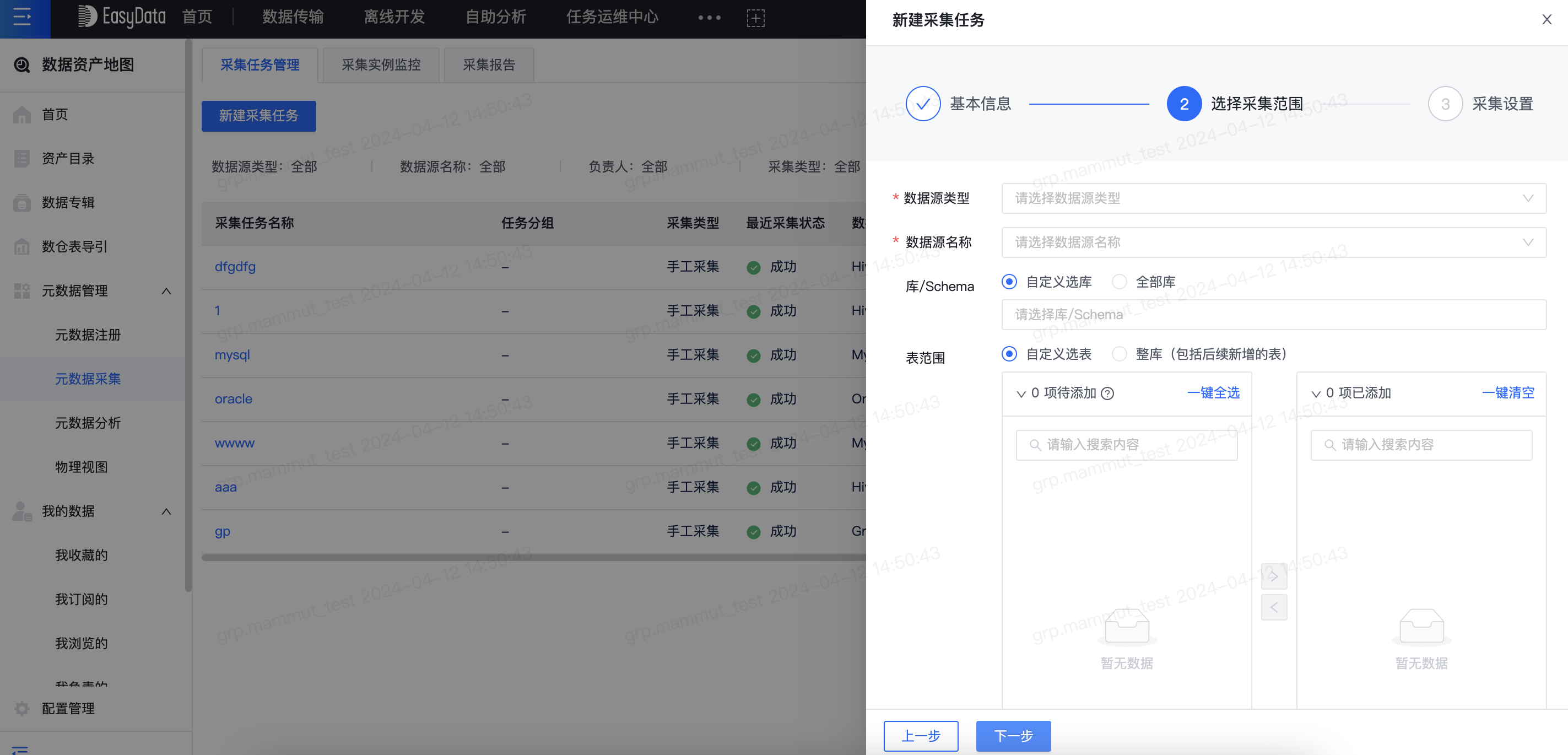Viewport: 1568px width, 755px height.
Task: Open the 数据源类型 dropdown
Action: pos(1273,198)
